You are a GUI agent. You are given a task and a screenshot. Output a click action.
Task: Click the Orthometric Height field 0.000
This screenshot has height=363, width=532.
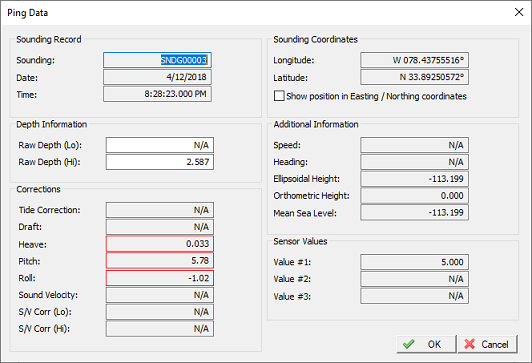(414, 196)
